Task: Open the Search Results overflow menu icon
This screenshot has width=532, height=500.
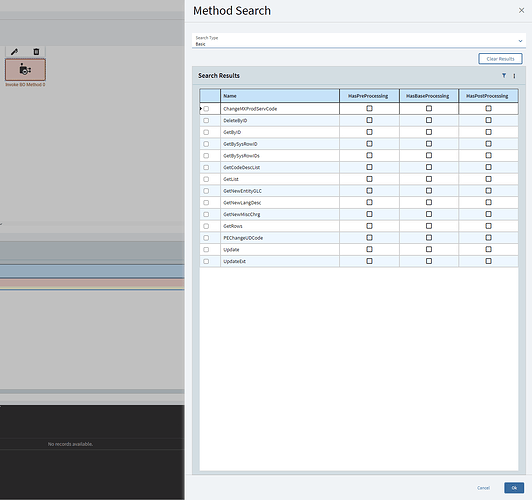Action: point(514,76)
